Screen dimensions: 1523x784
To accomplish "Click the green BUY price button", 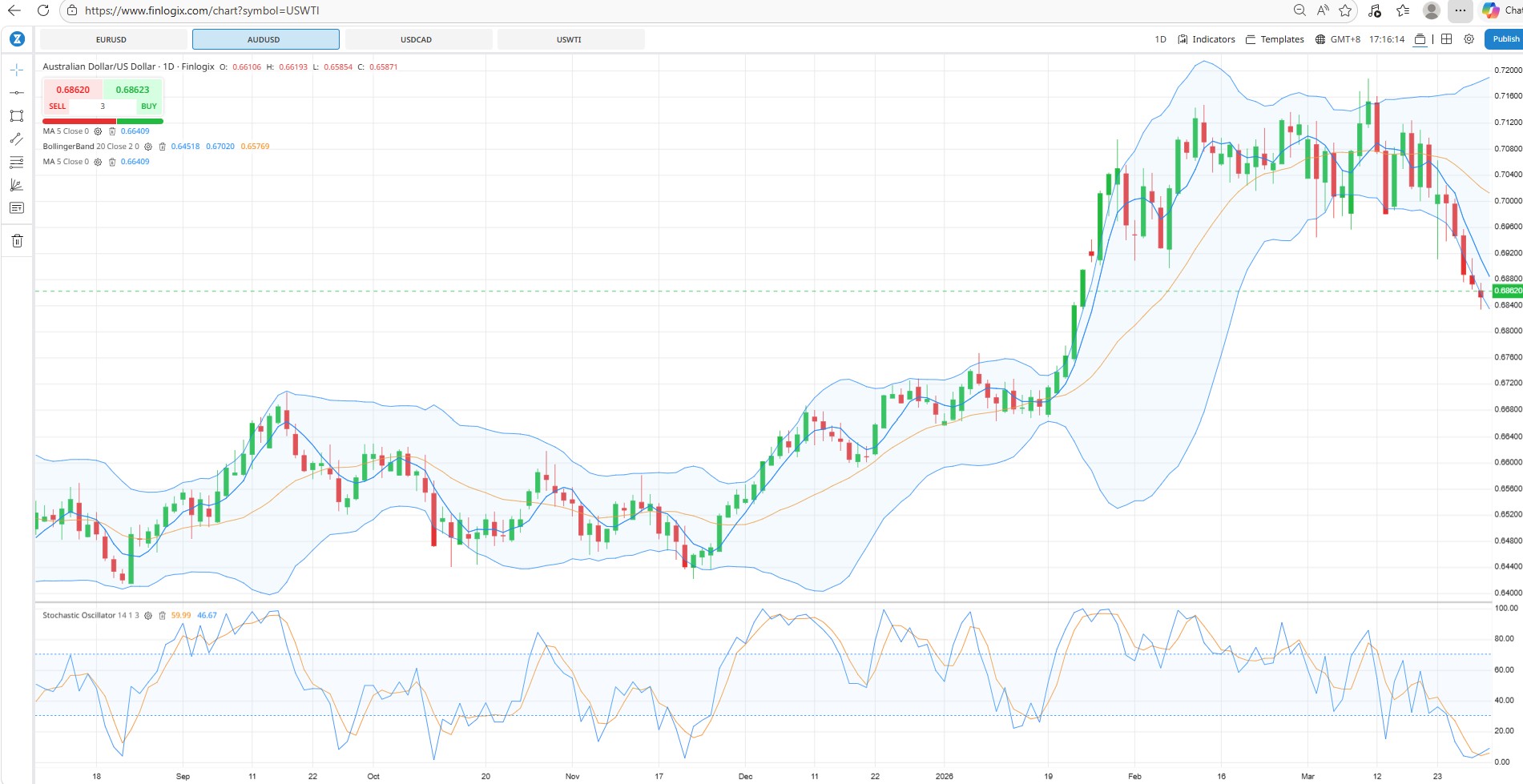I will [133, 90].
